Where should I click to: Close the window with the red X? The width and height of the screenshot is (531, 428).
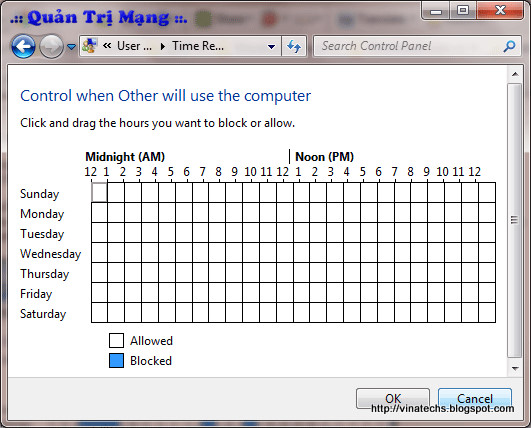click(500, 11)
